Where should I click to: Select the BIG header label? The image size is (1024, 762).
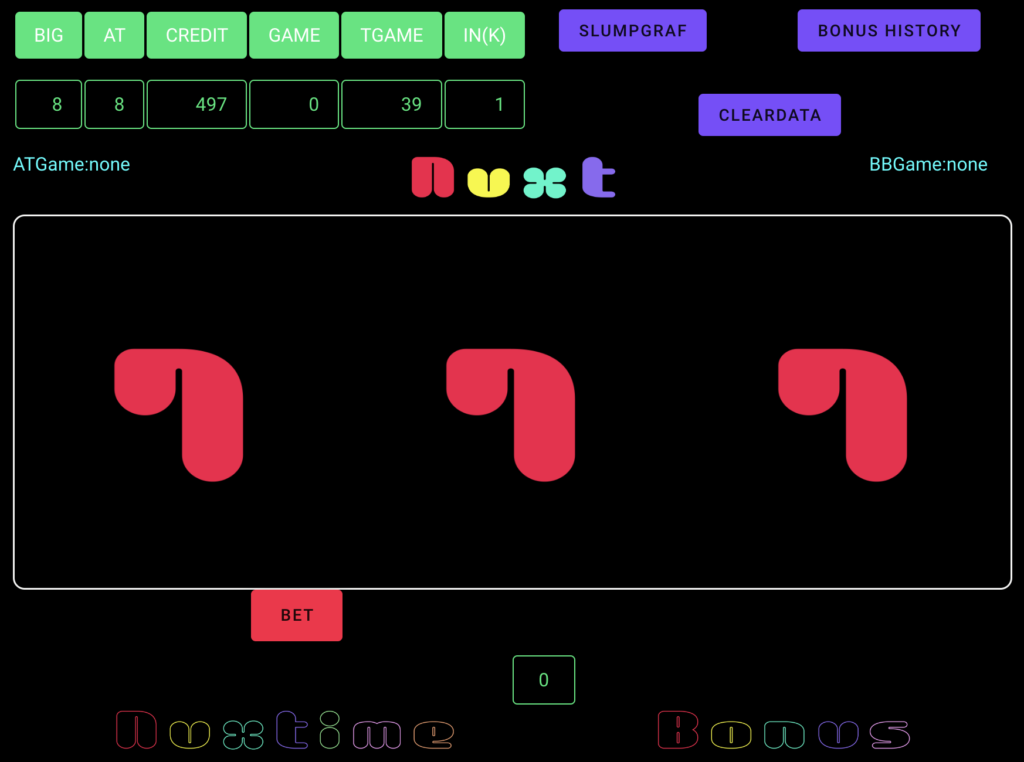[x=48, y=35]
